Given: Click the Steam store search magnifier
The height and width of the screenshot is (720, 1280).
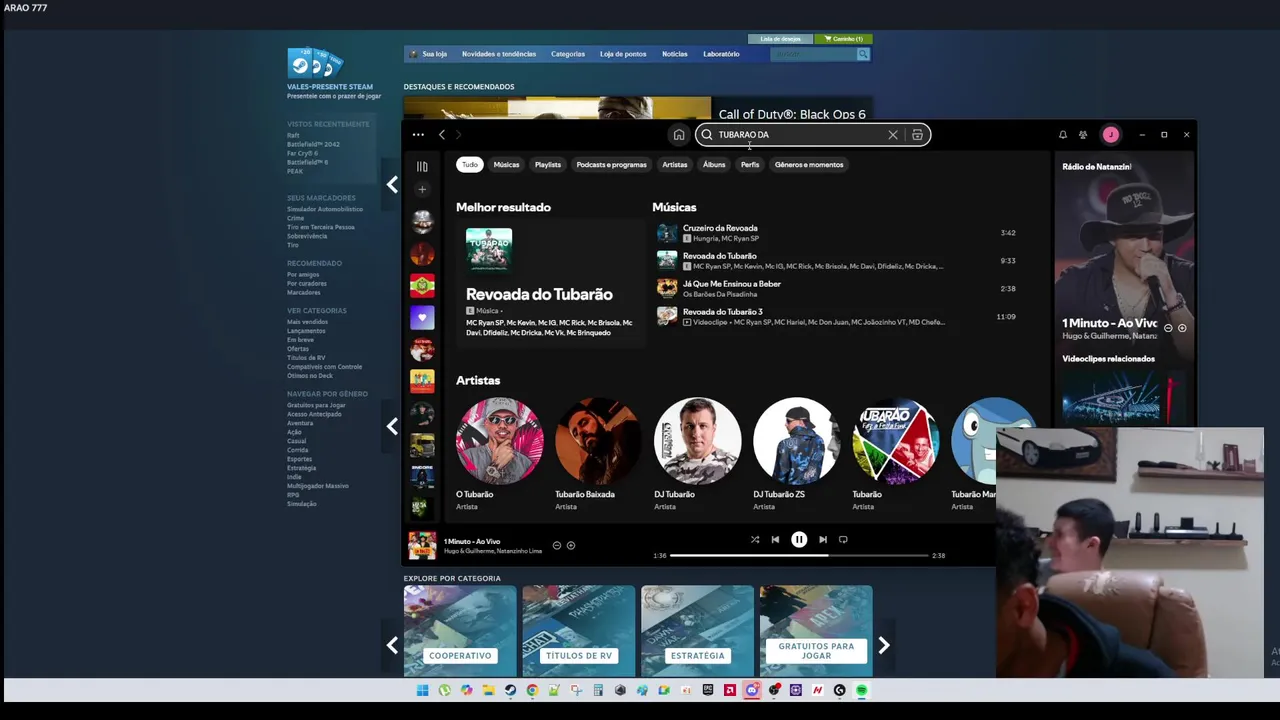Looking at the screenshot, I should (863, 54).
